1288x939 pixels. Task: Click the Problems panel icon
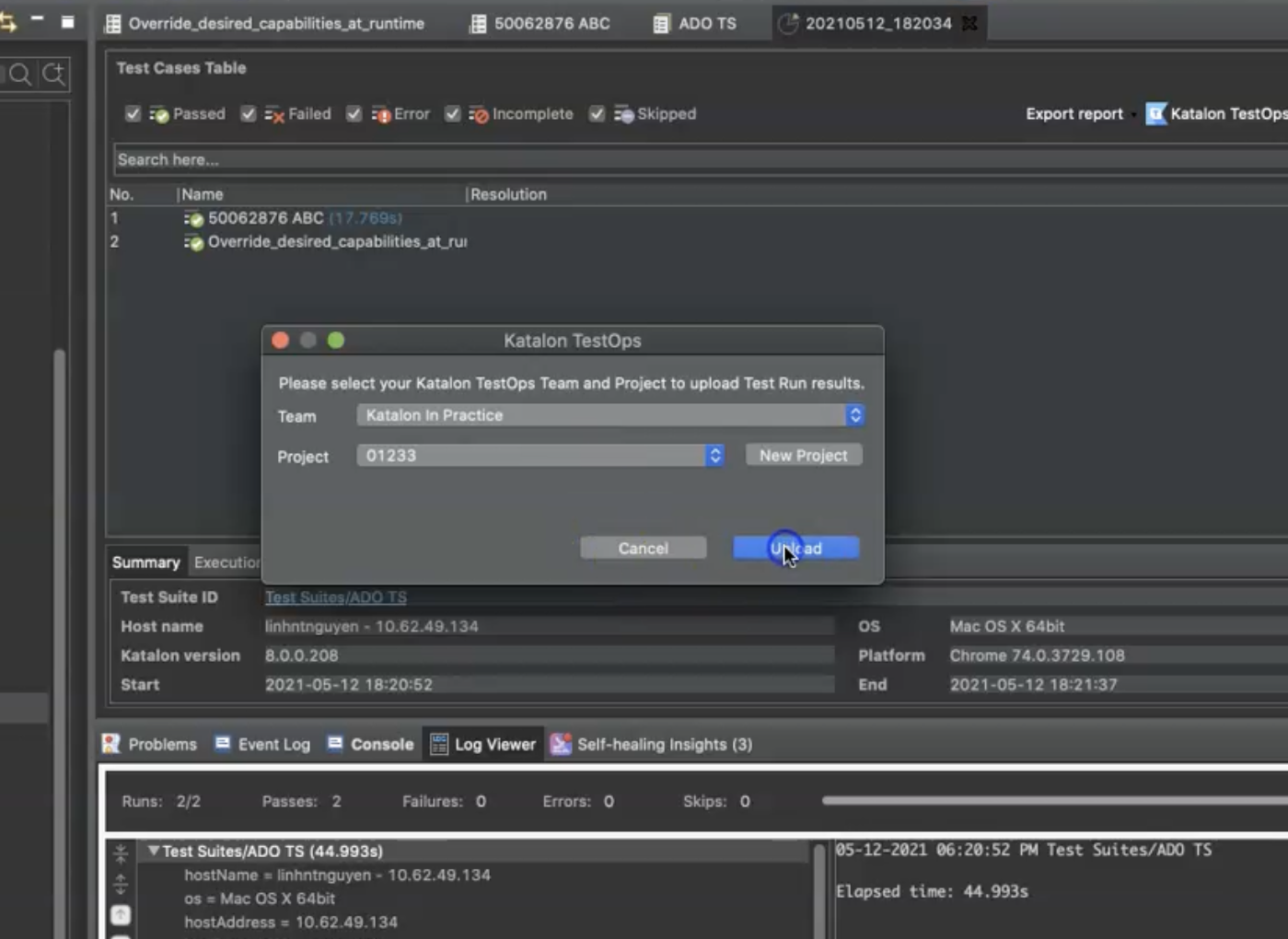pos(110,744)
